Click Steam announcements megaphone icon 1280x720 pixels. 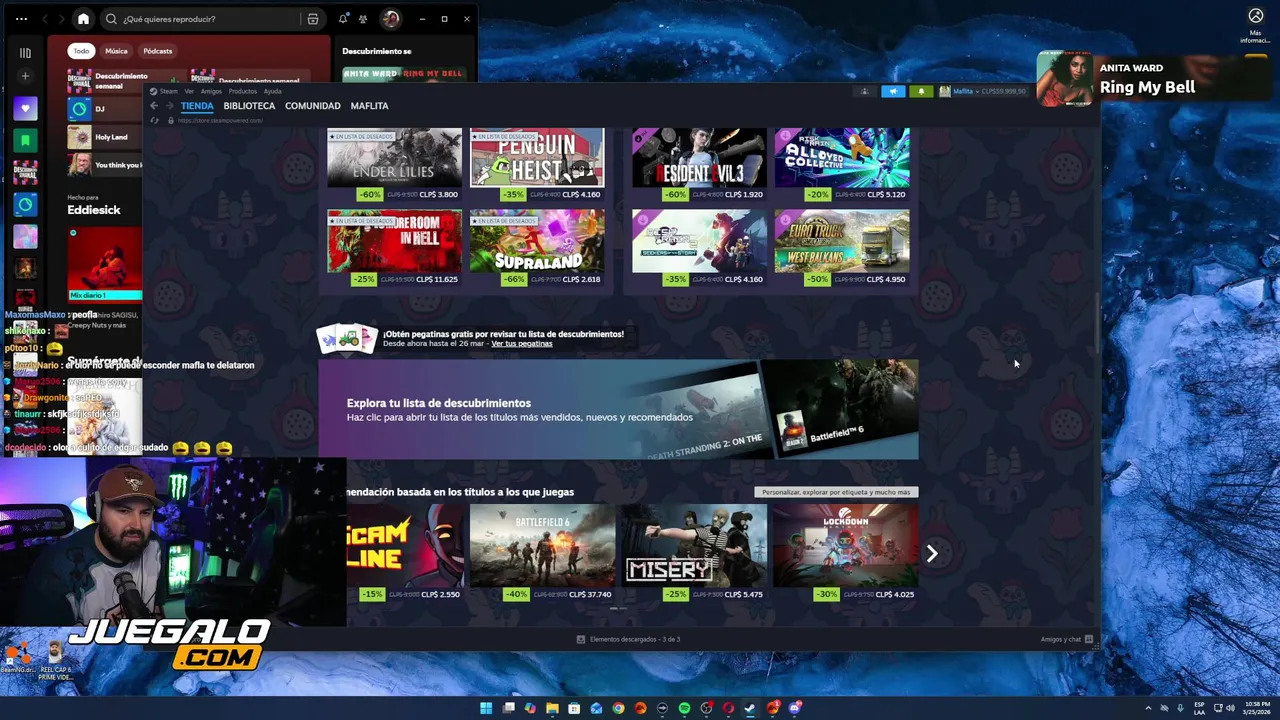(x=893, y=91)
